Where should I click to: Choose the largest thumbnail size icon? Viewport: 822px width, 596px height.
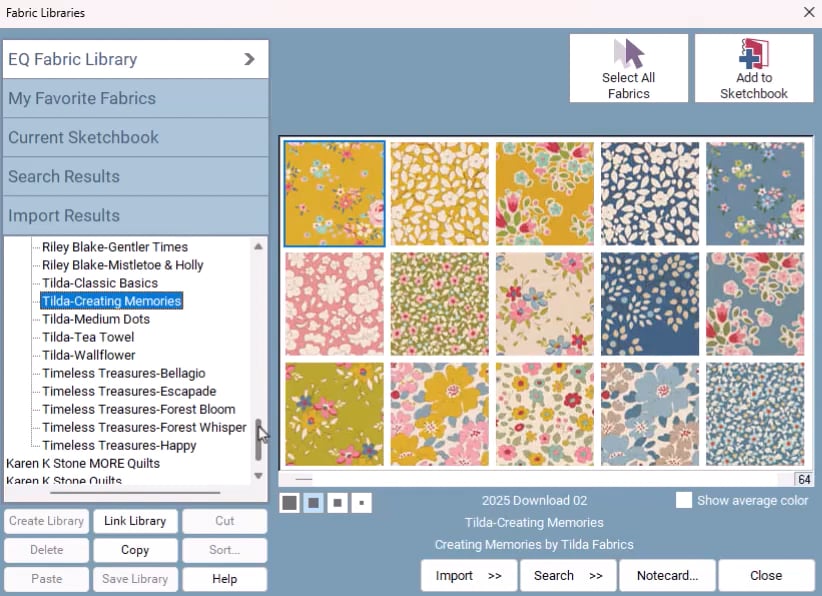pyautogui.click(x=289, y=503)
